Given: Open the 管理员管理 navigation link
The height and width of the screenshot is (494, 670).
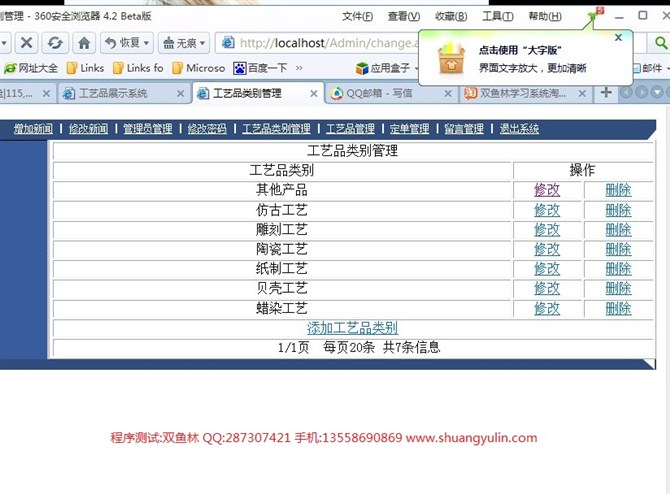Looking at the screenshot, I should click(148, 129).
